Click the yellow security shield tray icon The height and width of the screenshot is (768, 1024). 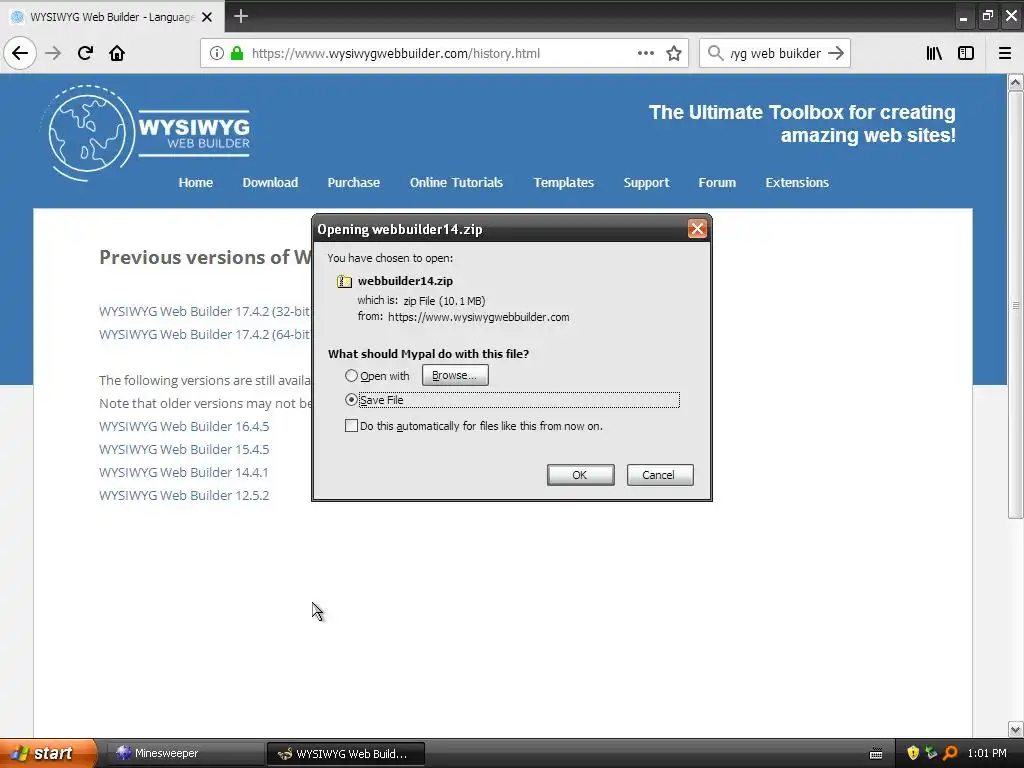point(913,753)
